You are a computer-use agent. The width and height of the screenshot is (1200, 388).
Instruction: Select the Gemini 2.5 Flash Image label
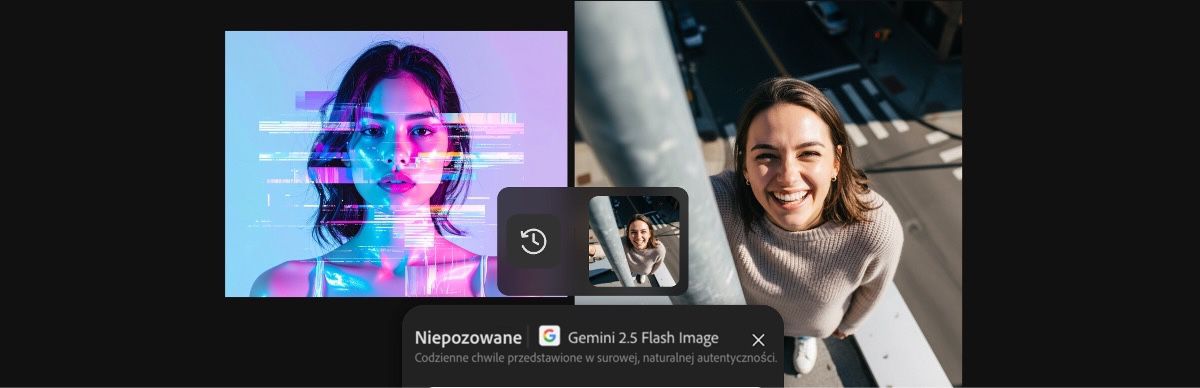[643, 337]
